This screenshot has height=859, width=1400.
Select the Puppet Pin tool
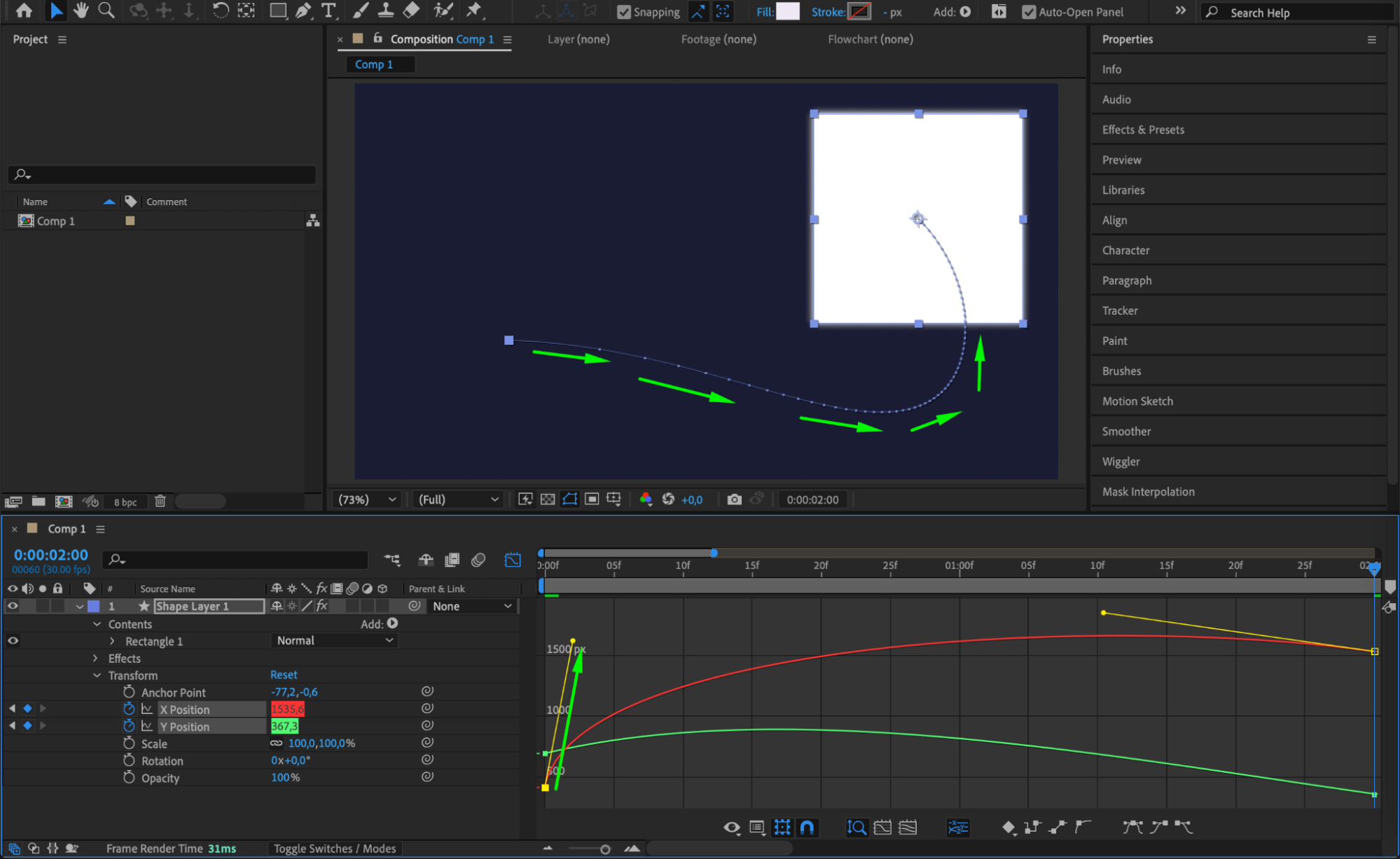(x=474, y=11)
